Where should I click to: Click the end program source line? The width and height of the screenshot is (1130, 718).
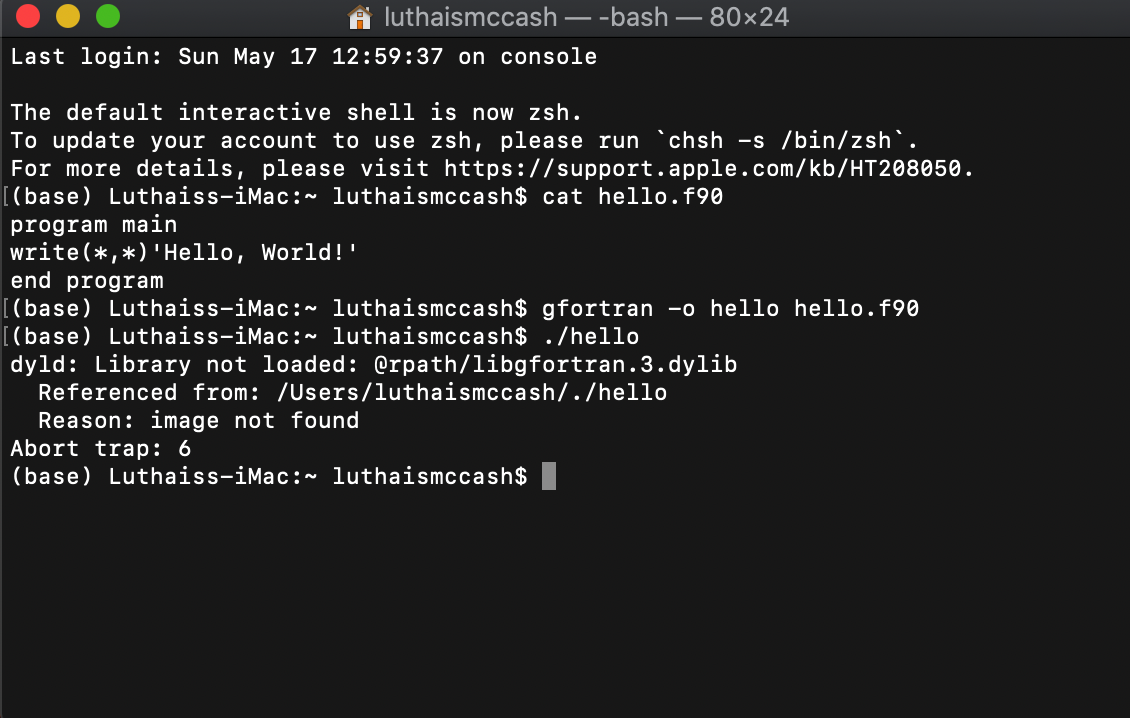[88, 280]
